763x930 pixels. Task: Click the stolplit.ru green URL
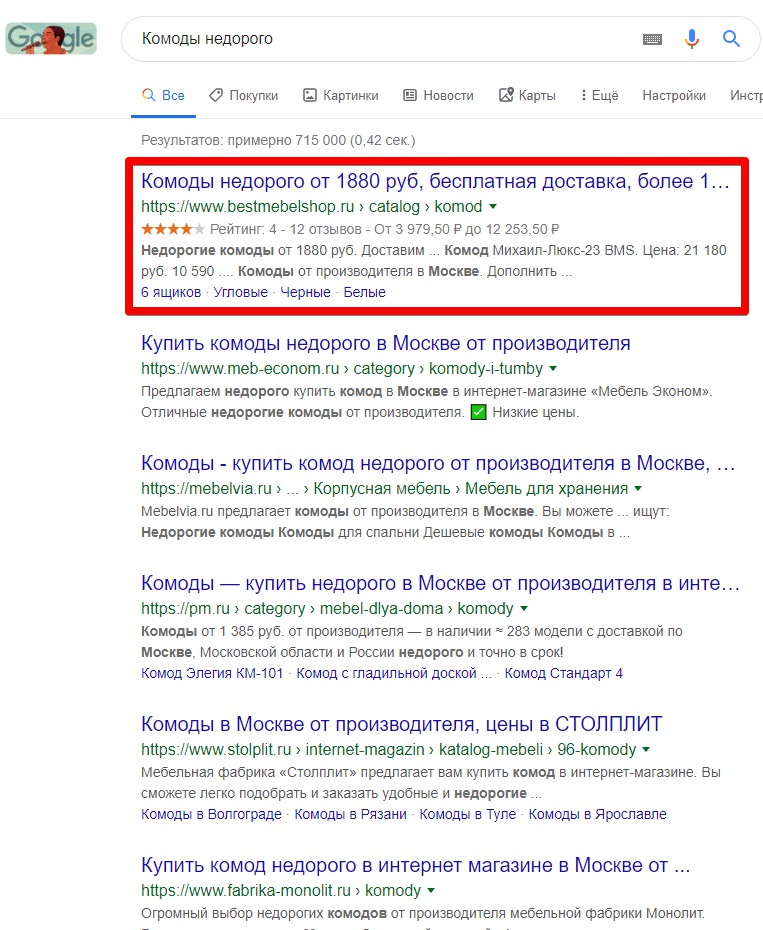(x=388, y=750)
